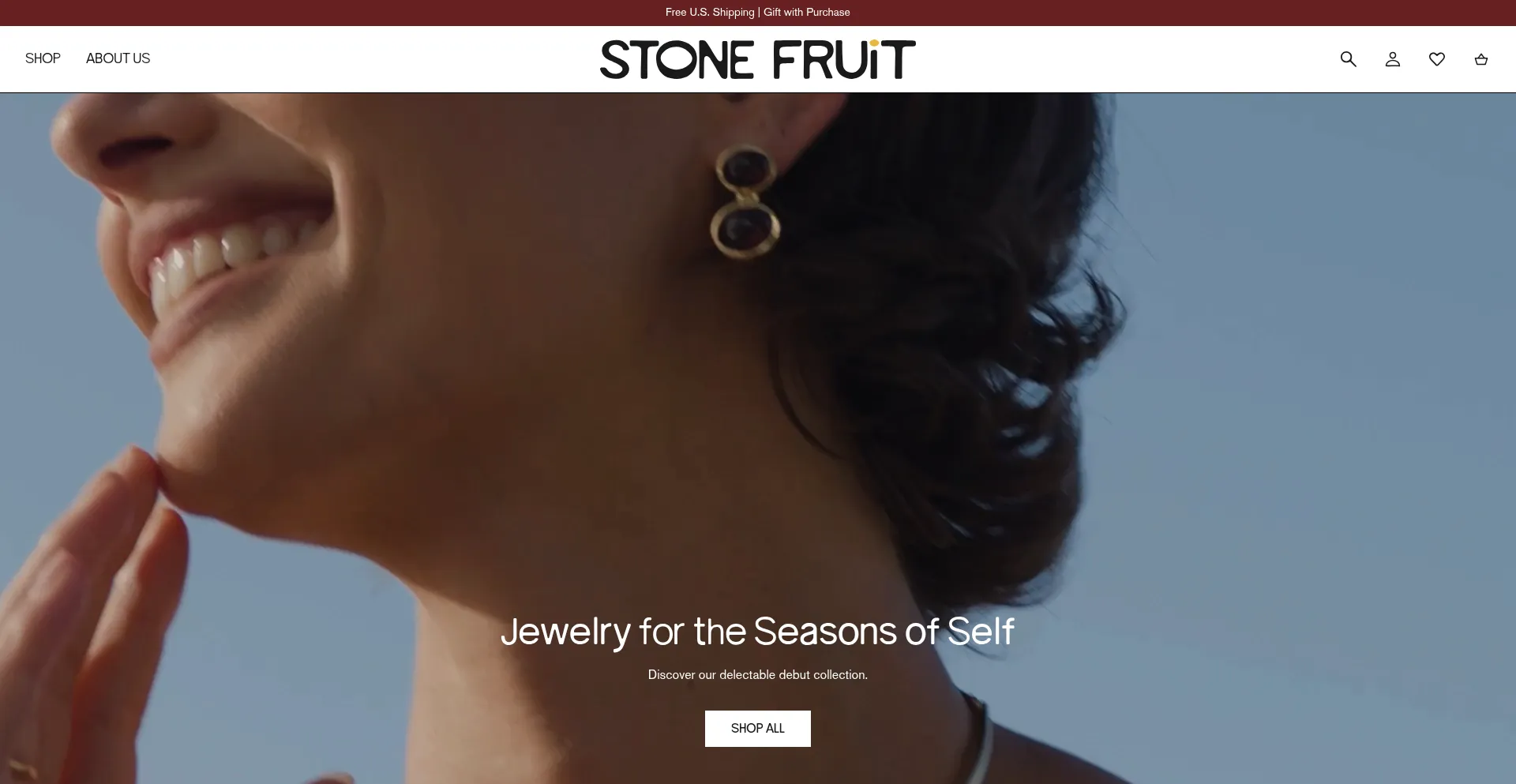The image size is (1516, 784).
Task: Open the ABOUT US menu item
Action: click(x=118, y=58)
